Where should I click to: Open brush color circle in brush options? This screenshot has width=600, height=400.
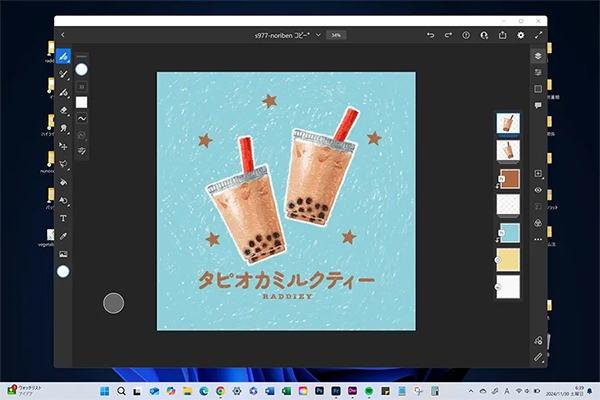[x=81, y=70]
